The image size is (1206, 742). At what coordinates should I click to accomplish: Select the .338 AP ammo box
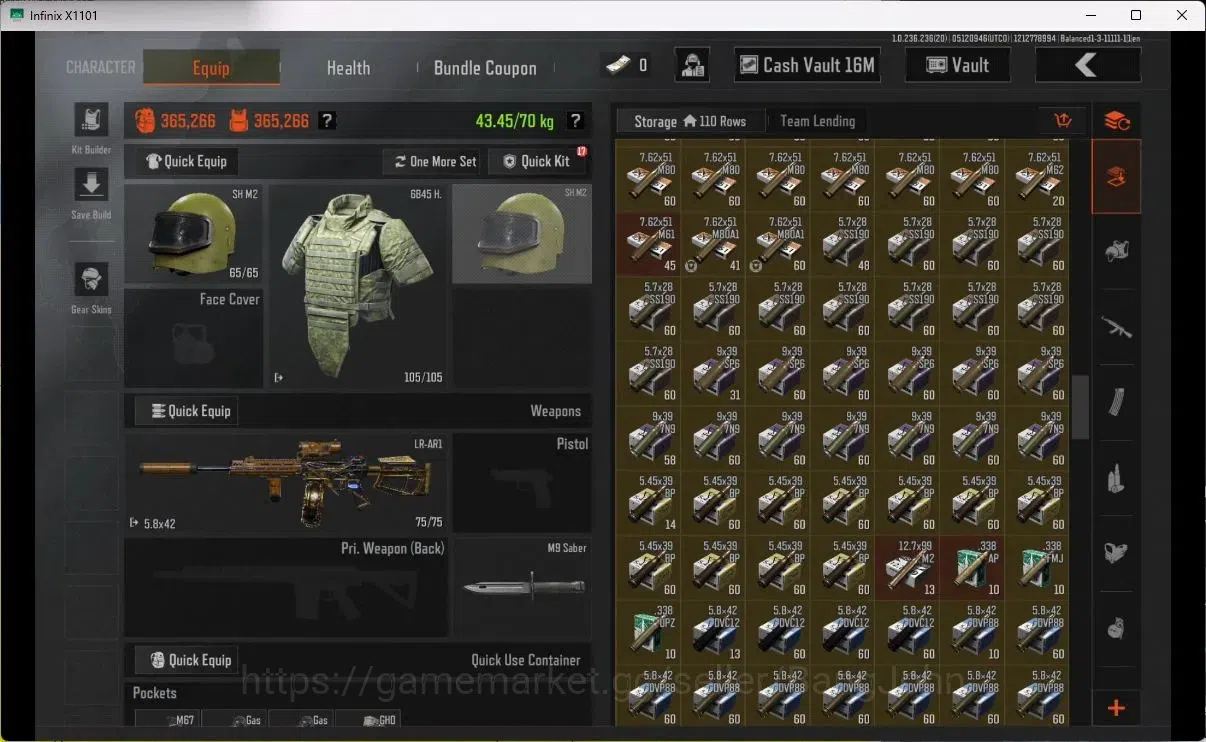point(971,566)
